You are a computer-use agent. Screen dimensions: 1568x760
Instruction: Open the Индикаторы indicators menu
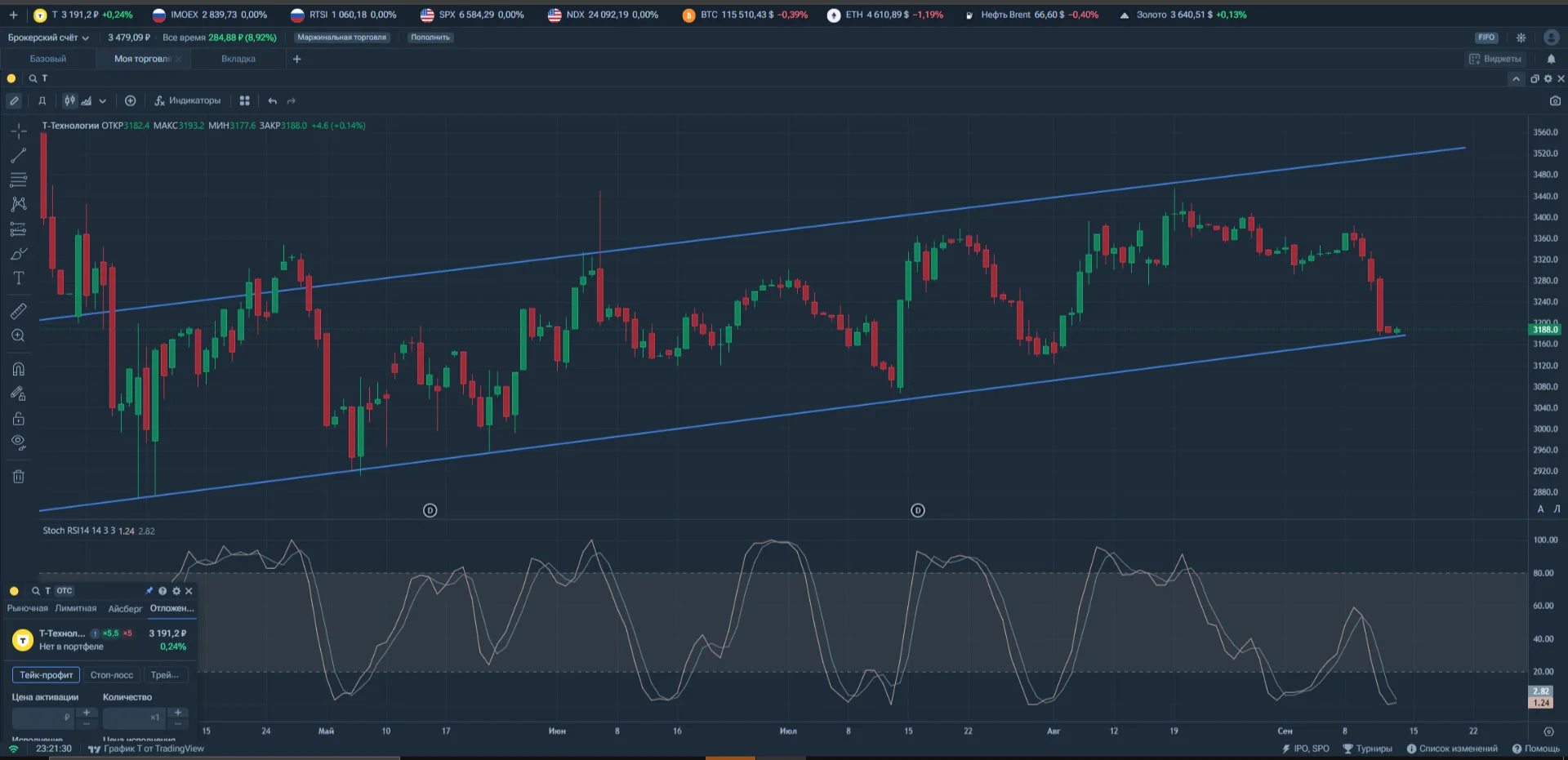click(188, 100)
